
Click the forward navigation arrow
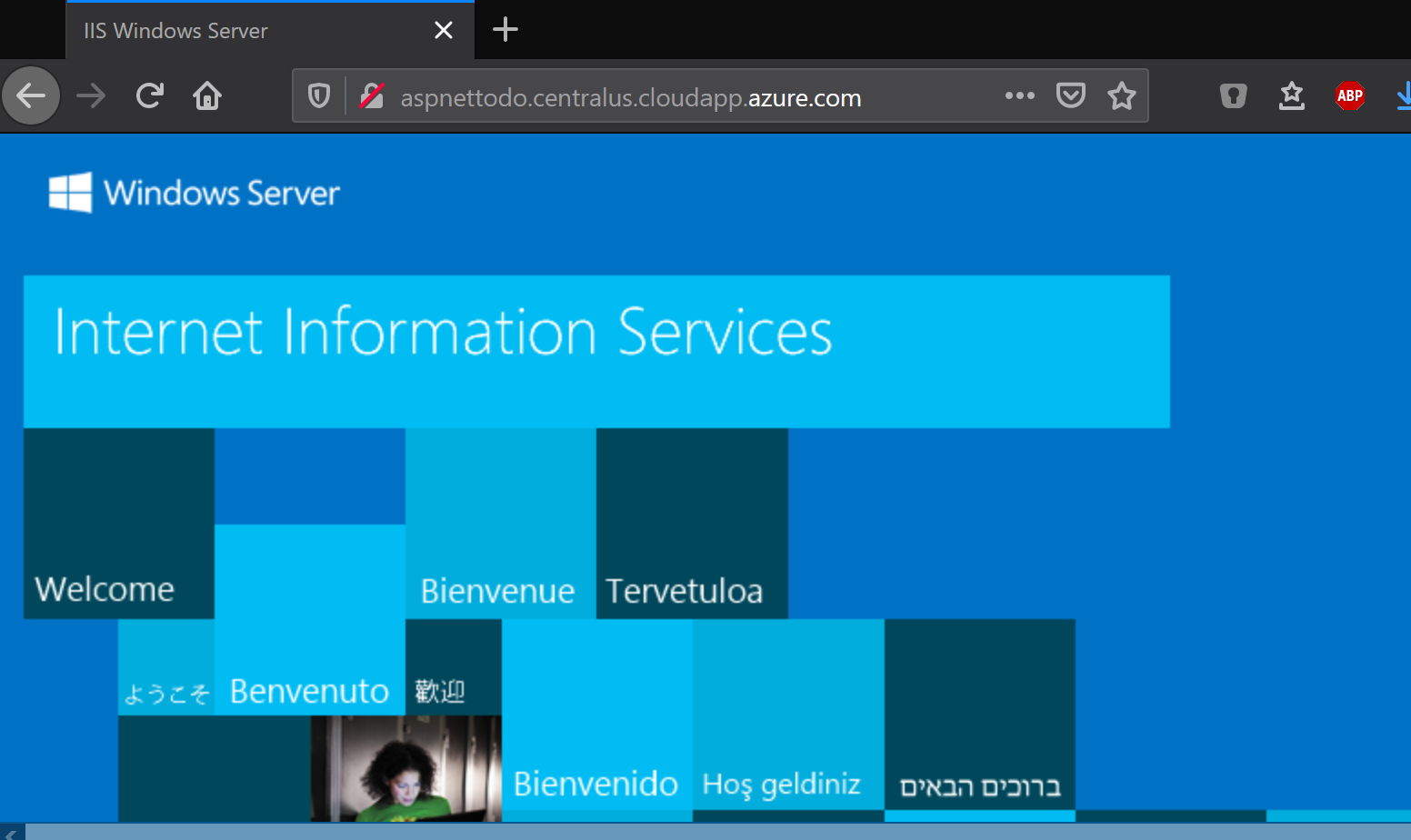click(x=91, y=95)
